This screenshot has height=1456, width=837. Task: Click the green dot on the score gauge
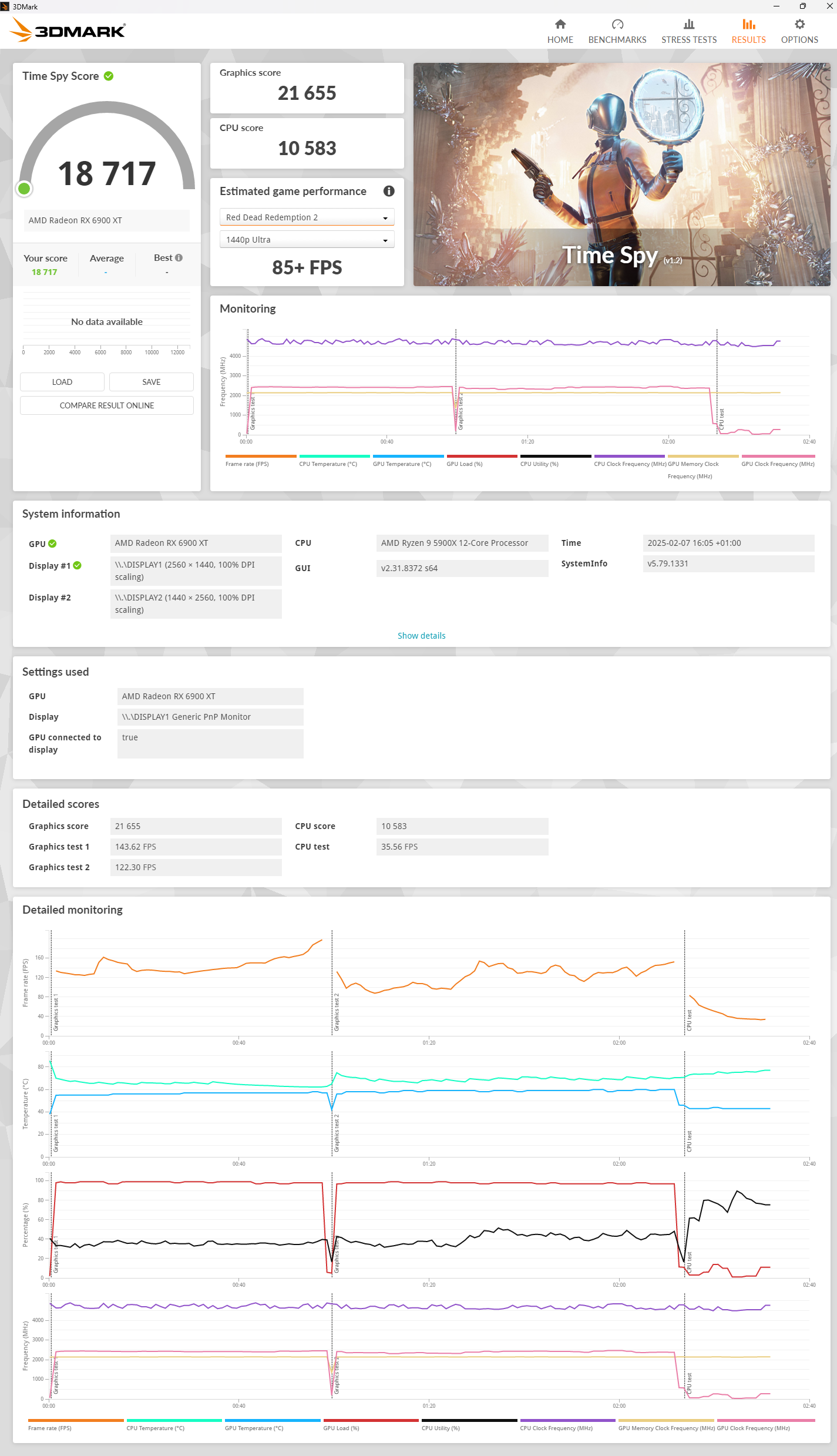24,189
